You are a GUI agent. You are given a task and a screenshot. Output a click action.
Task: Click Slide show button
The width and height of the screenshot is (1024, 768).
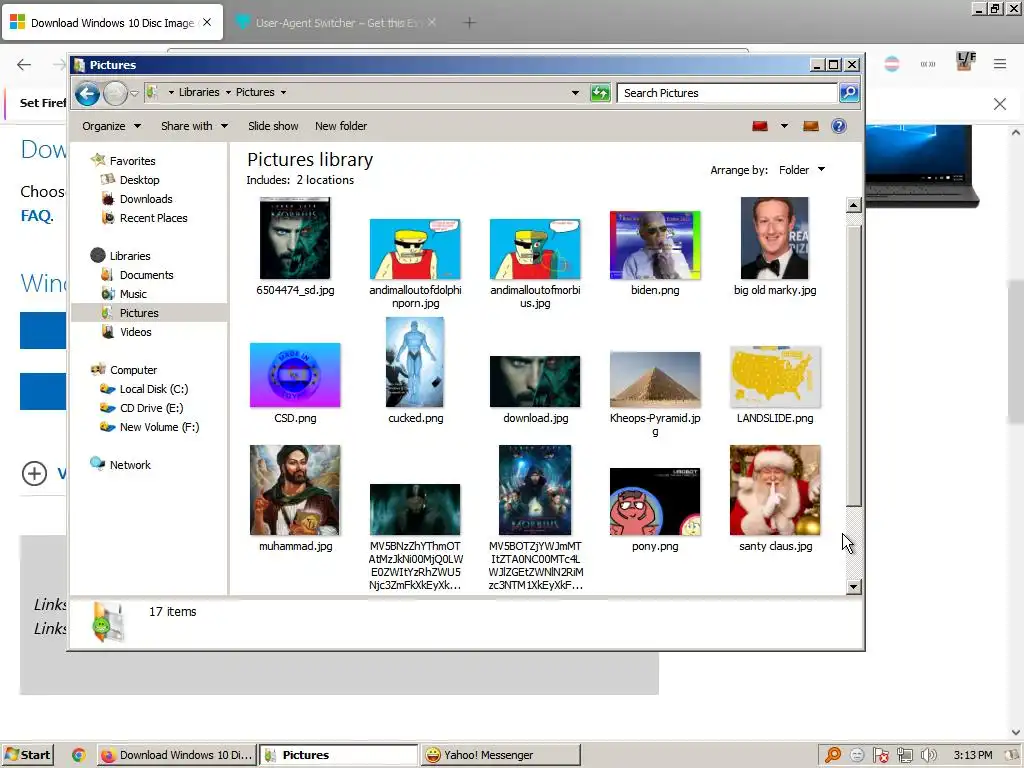point(273,126)
